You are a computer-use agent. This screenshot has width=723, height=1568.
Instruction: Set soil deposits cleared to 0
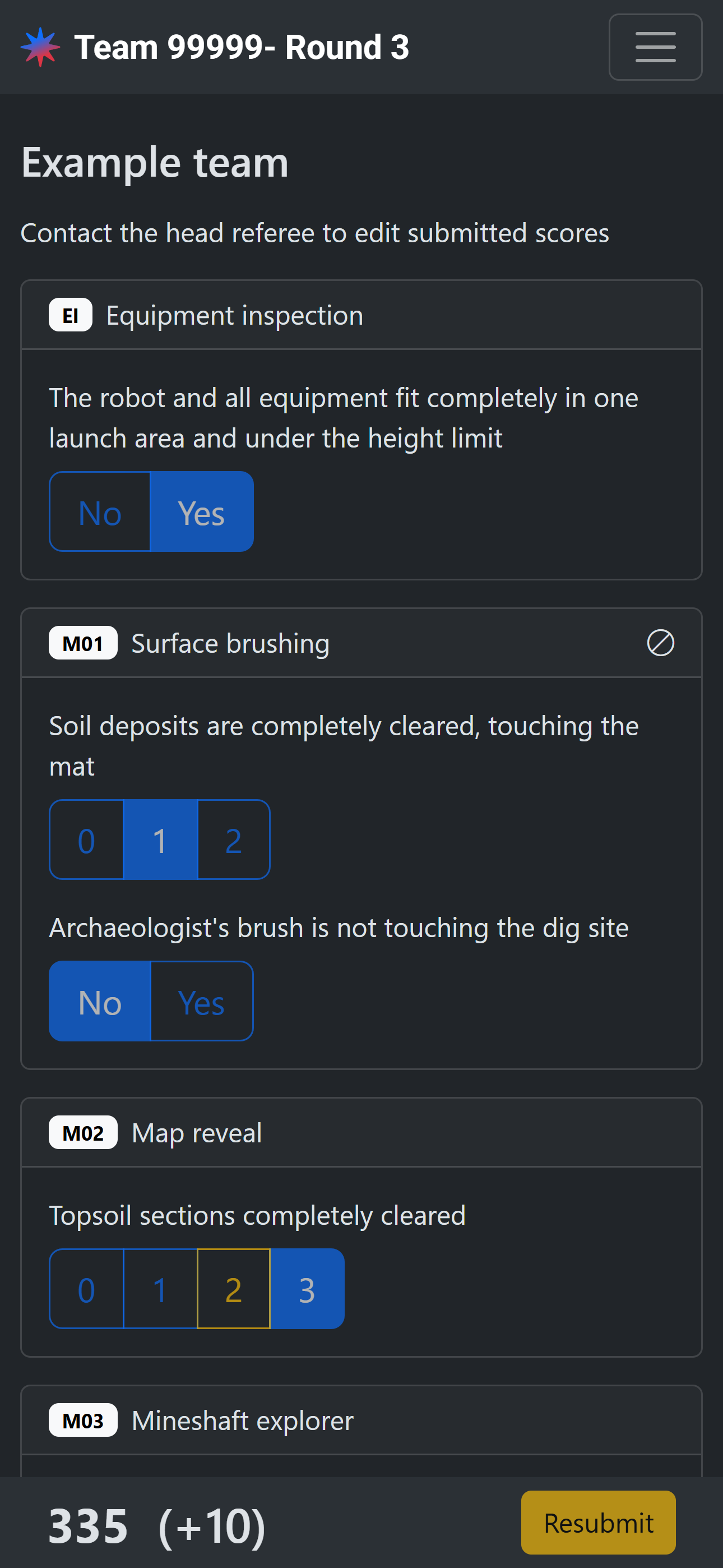pos(86,840)
